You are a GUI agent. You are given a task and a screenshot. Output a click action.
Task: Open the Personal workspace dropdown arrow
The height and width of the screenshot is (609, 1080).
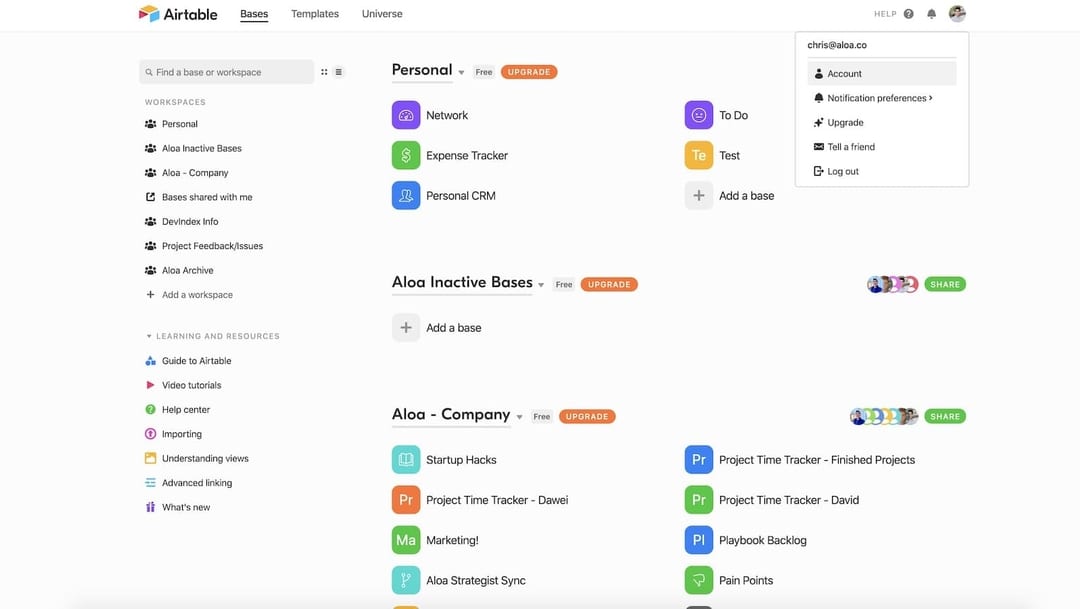click(461, 71)
